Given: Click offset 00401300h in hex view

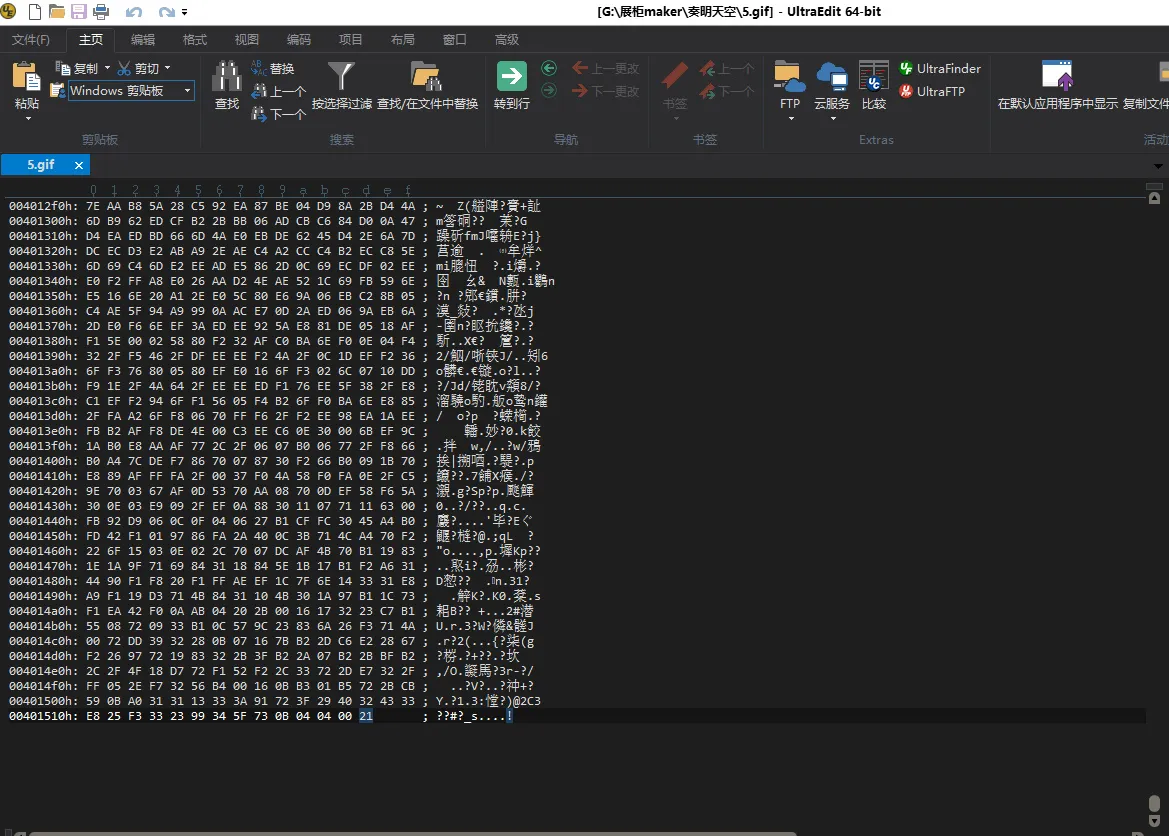Looking at the screenshot, I should 43,221.
